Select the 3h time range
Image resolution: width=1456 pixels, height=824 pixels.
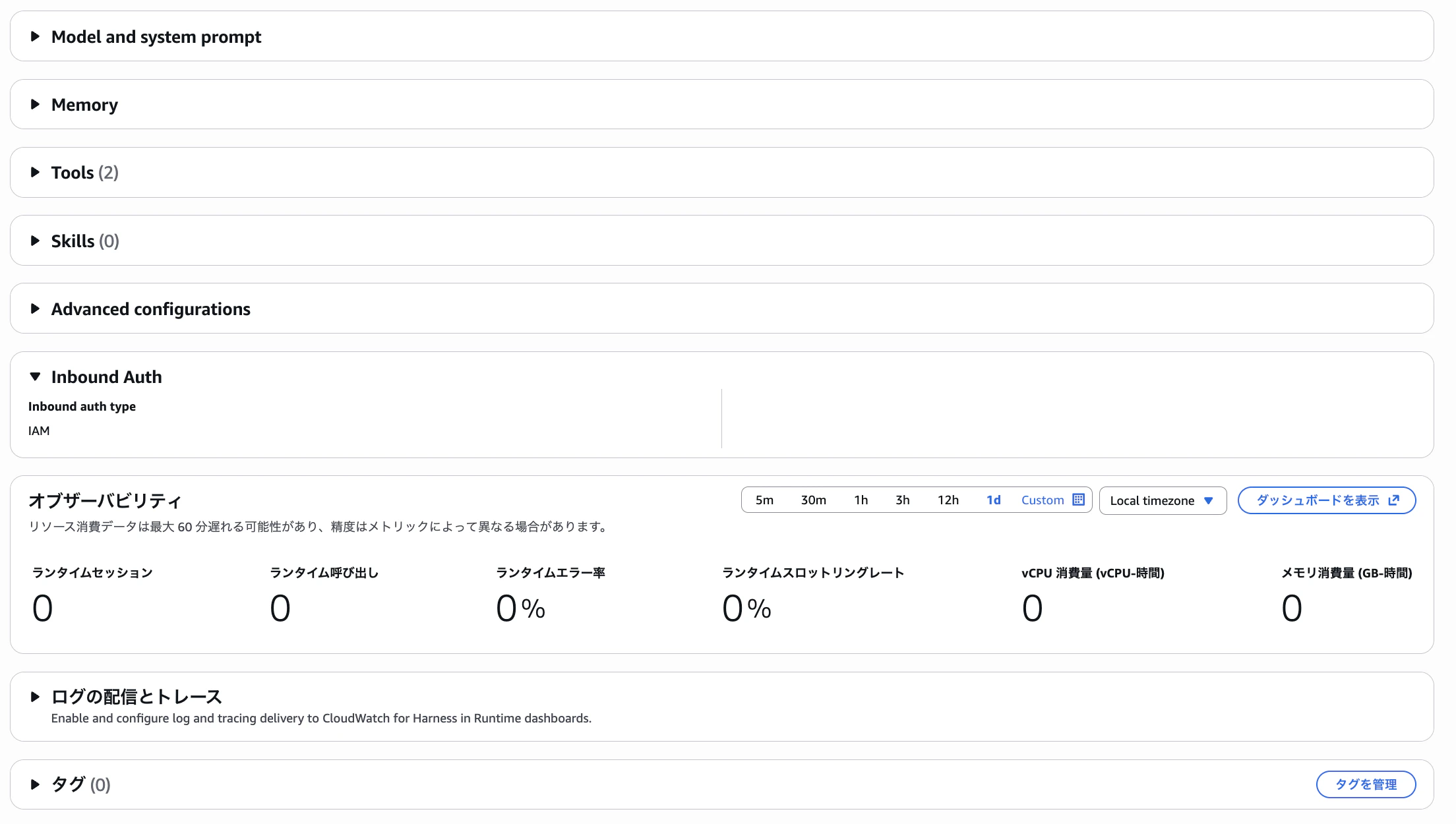coord(902,500)
